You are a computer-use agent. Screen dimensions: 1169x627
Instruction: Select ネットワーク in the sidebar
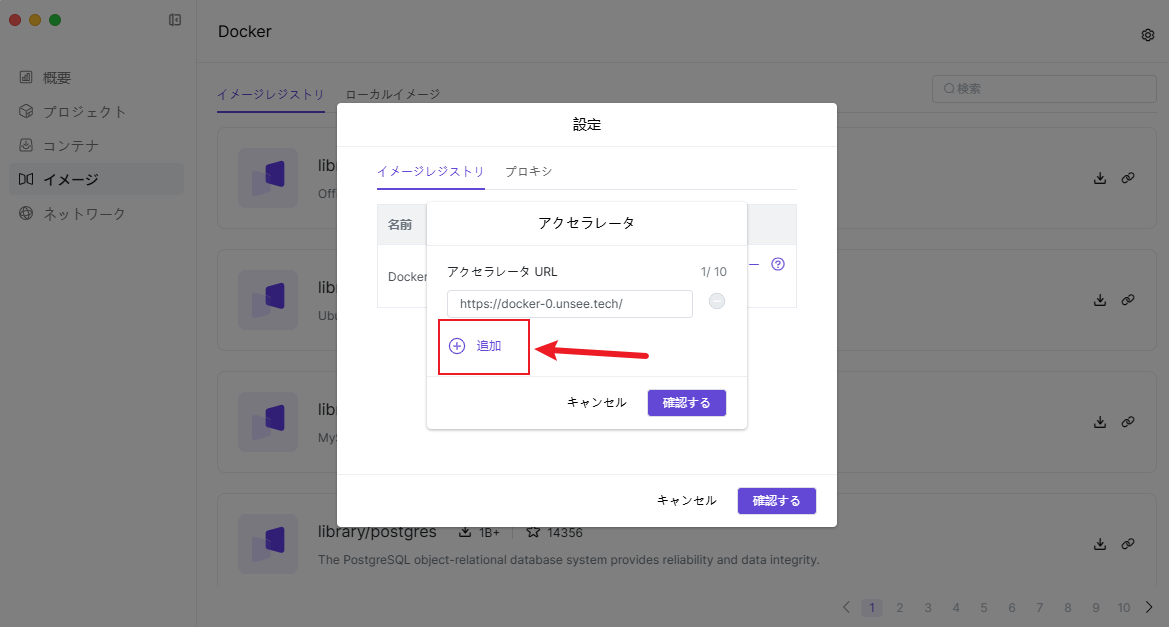[84, 214]
